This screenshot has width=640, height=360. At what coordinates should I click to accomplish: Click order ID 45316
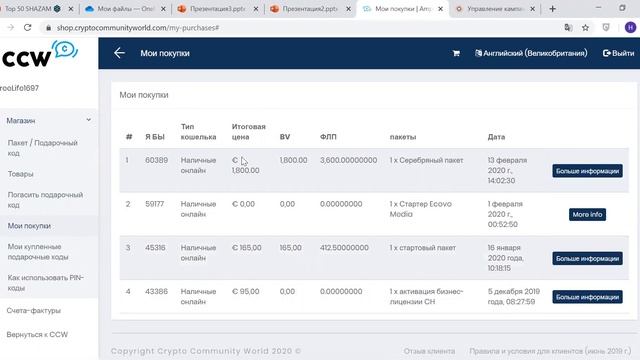155,247
